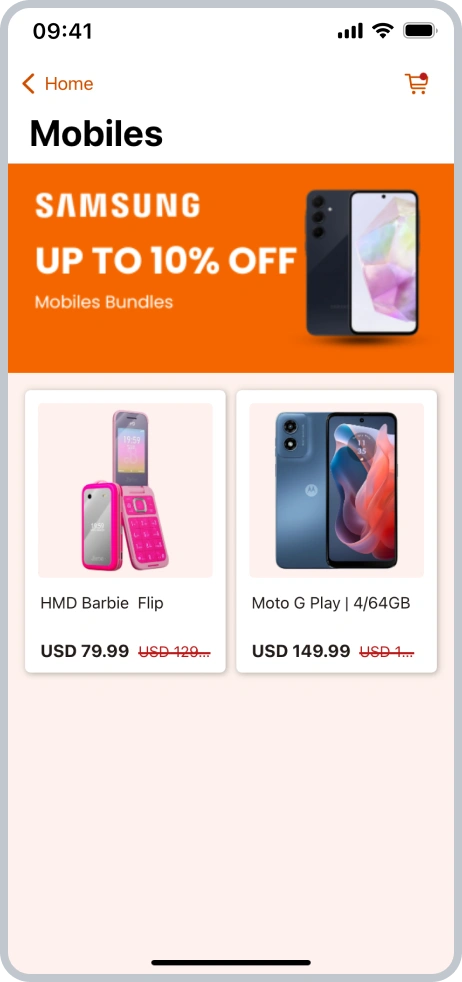The height and width of the screenshot is (982, 462).
Task: Tap the Mobiles page heading
Action: coord(96,133)
